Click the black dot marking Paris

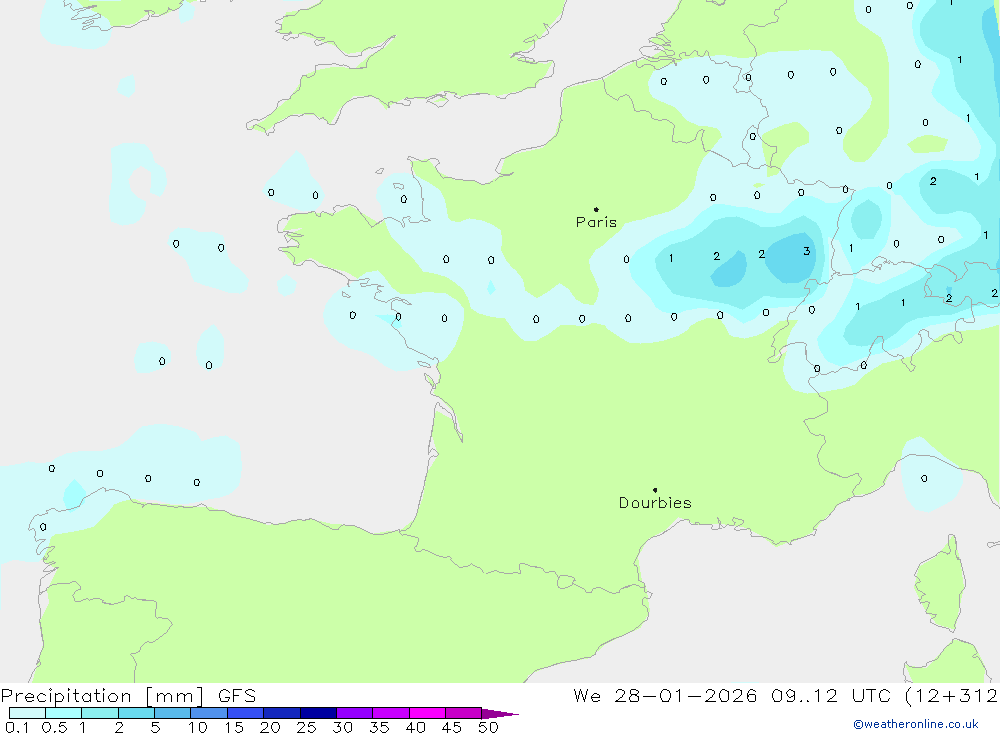point(596,209)
